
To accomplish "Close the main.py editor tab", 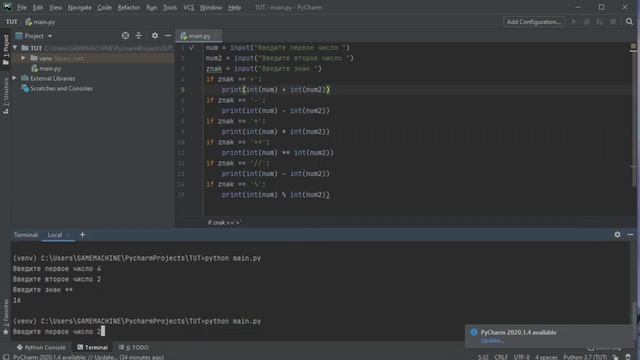I will tap(216, 36).
